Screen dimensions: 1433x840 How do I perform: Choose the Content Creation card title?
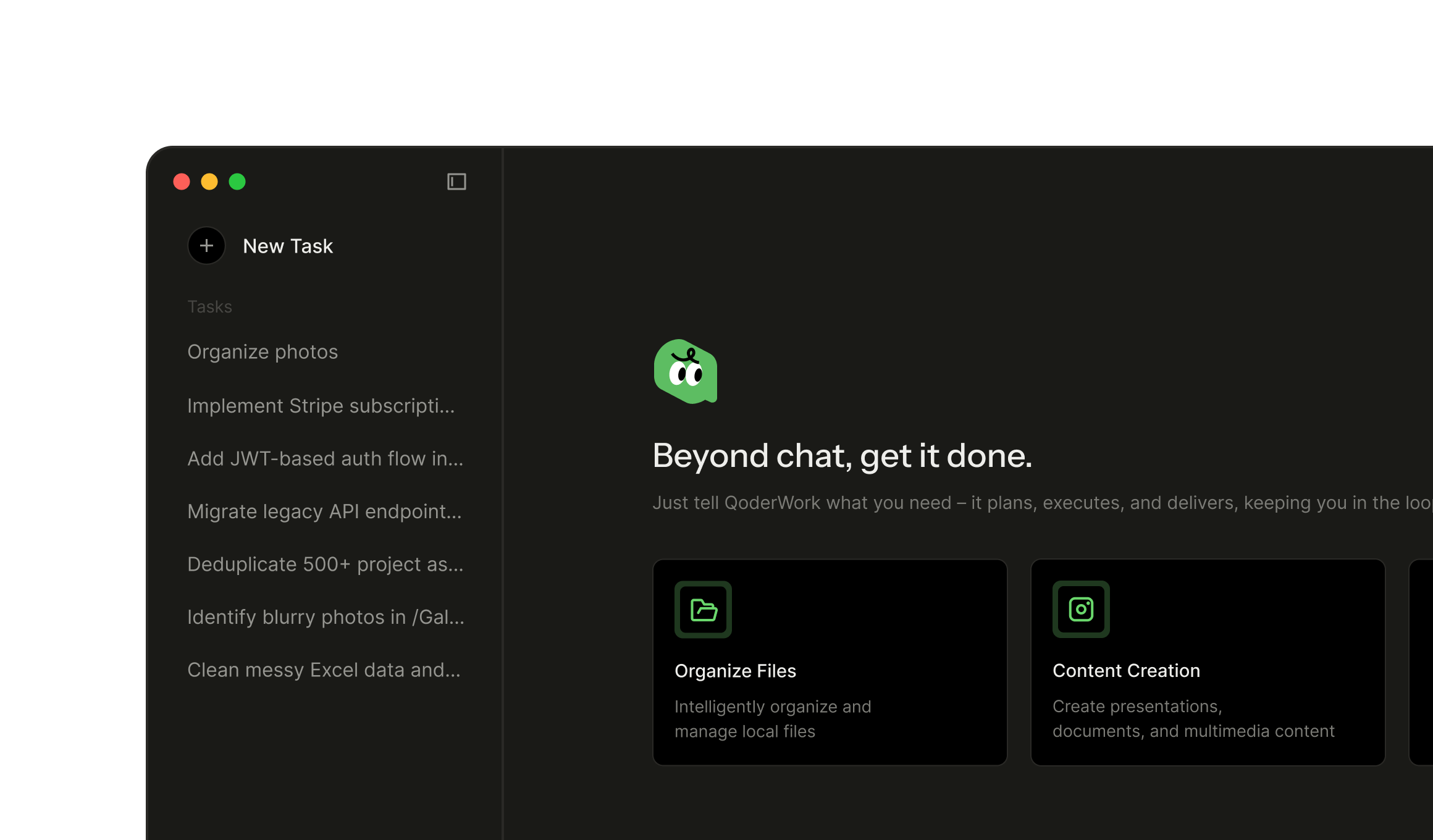[1126, 671]
